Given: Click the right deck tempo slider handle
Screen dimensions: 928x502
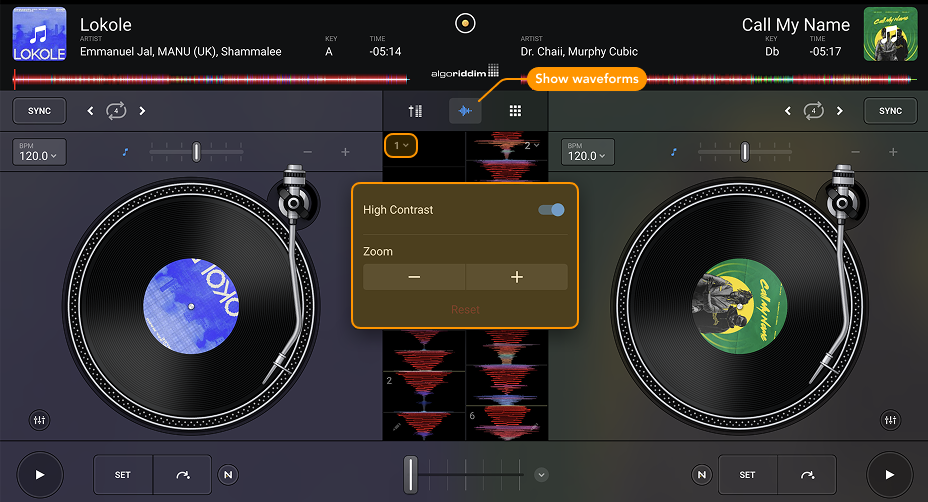Looking at the screenshot, I should [x=745, y=152].
